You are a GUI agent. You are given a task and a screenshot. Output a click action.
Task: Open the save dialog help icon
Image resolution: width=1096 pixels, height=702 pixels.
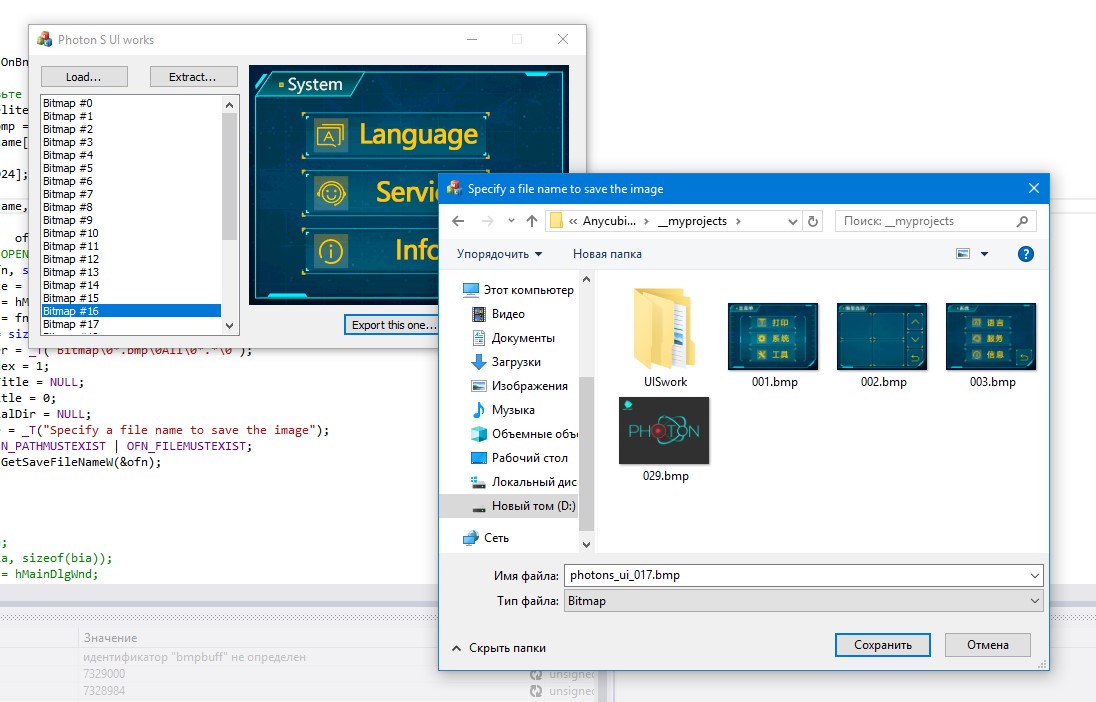[x=1025, y=254]
